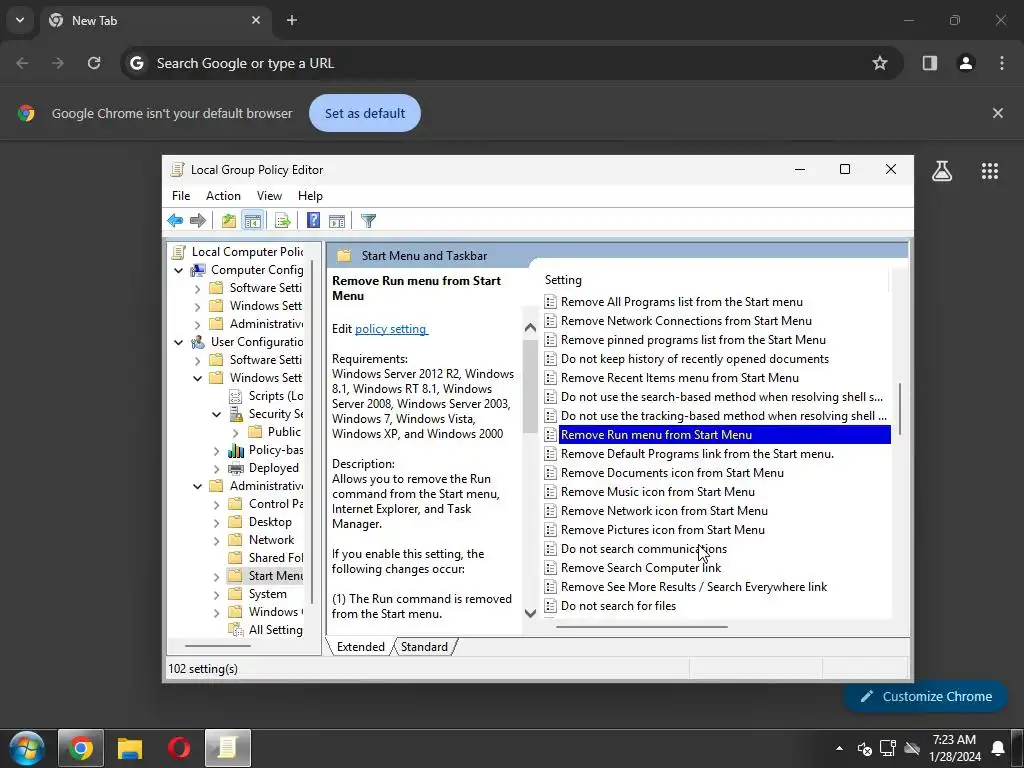Select Remove Documents icon from Start Menu
Screen dimensions: 1024x768
(x=672, y=473)
